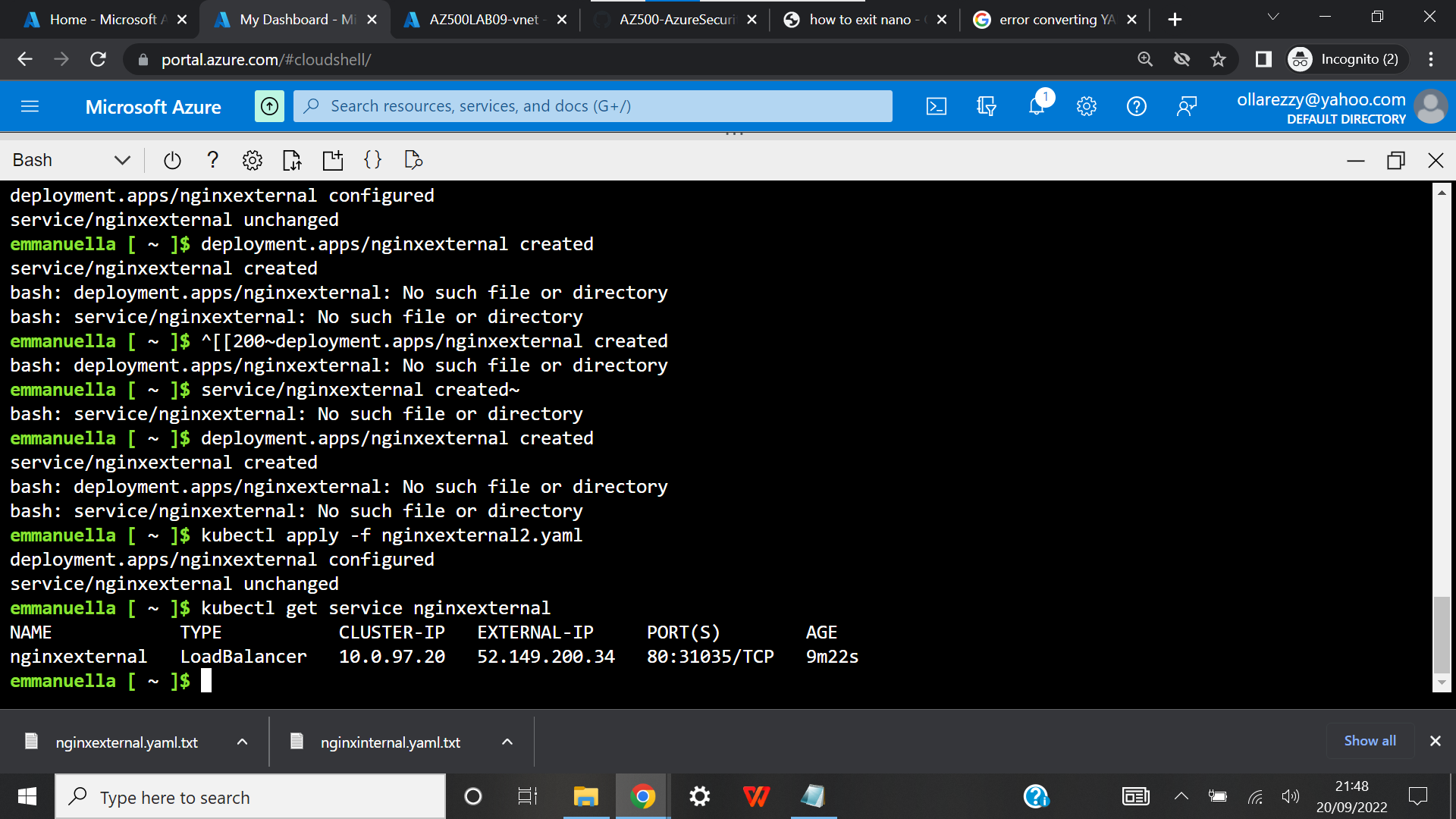
Task: Open Cloud Shell from the Azure top bar
Action: click(x=937, y=106)
